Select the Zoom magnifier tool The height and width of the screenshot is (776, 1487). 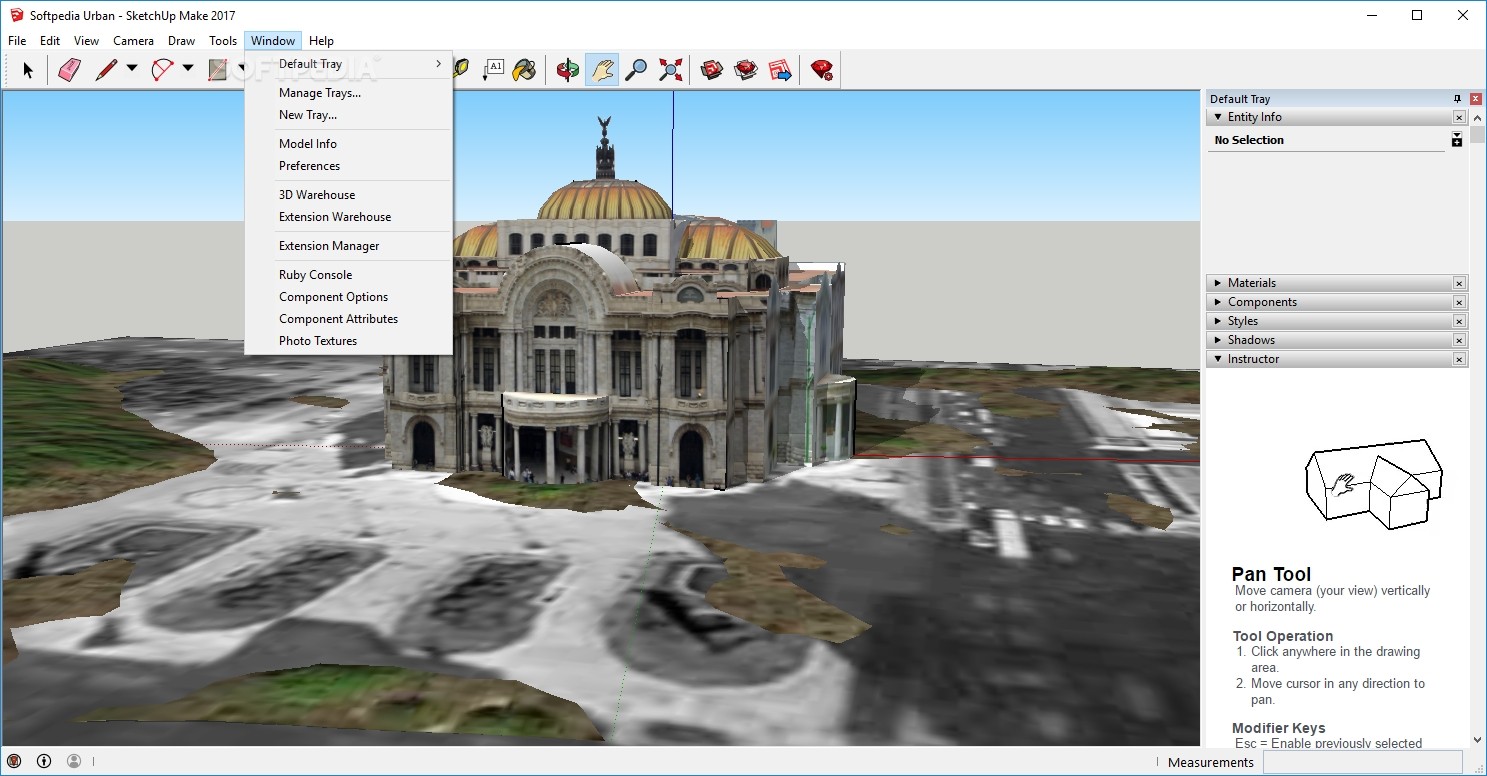pyautogui.click(x=636, y=70)
